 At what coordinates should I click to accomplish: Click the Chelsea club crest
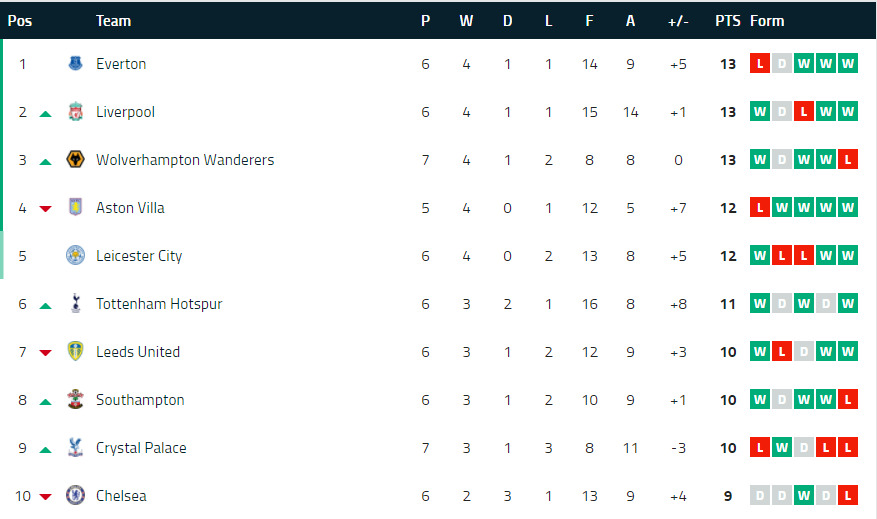[x=75, y=496]
